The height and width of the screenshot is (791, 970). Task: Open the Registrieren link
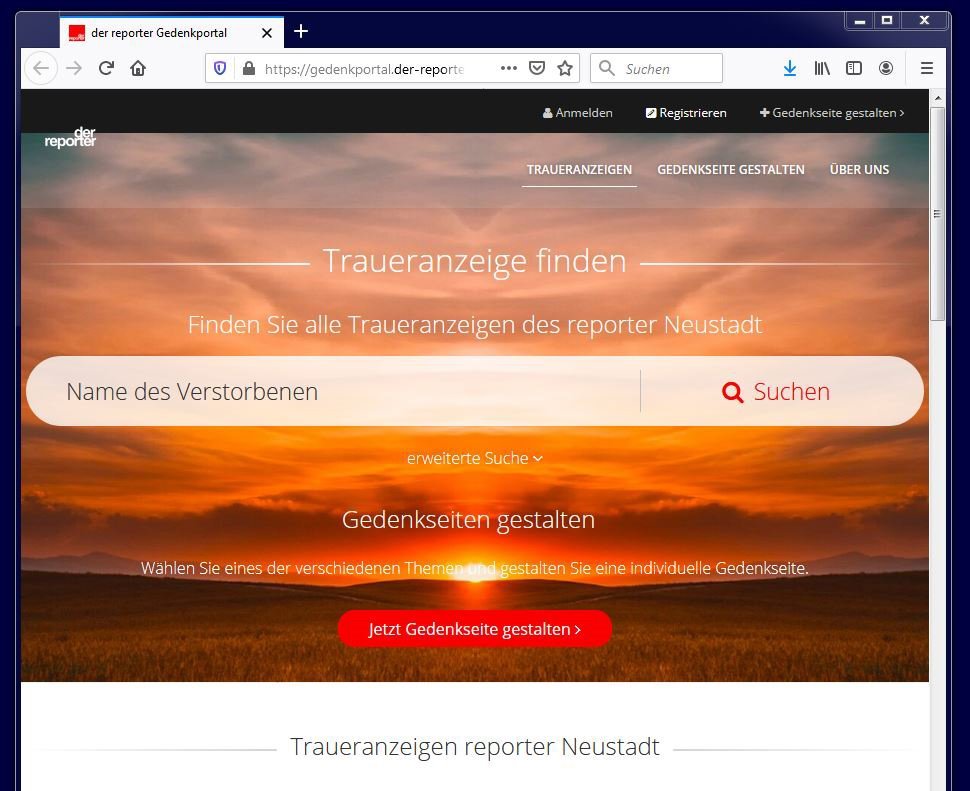click(x=686, y=113)
